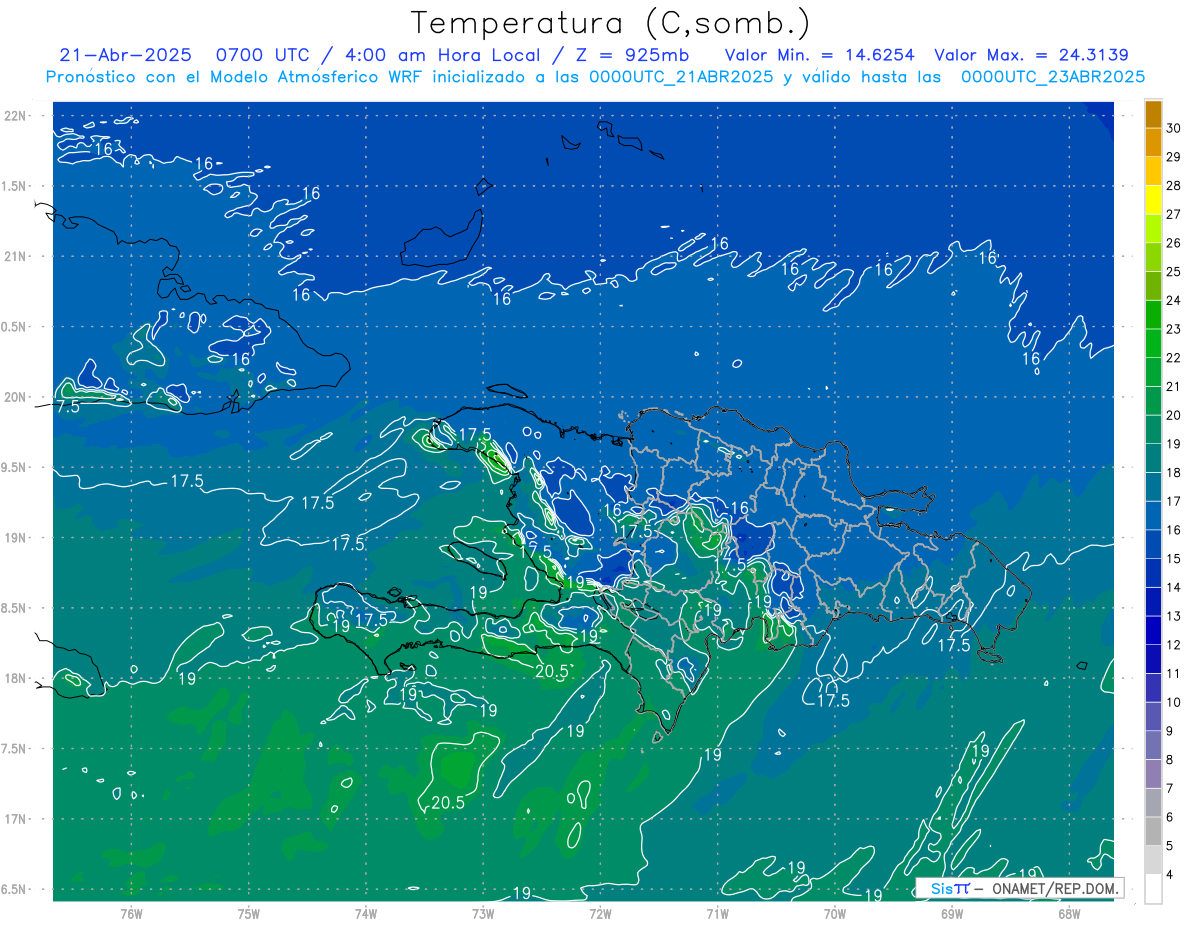1200x927 pixels.
Task: Select the forecast date '21-Abr-2025'
Action: [x=124, y=55]
